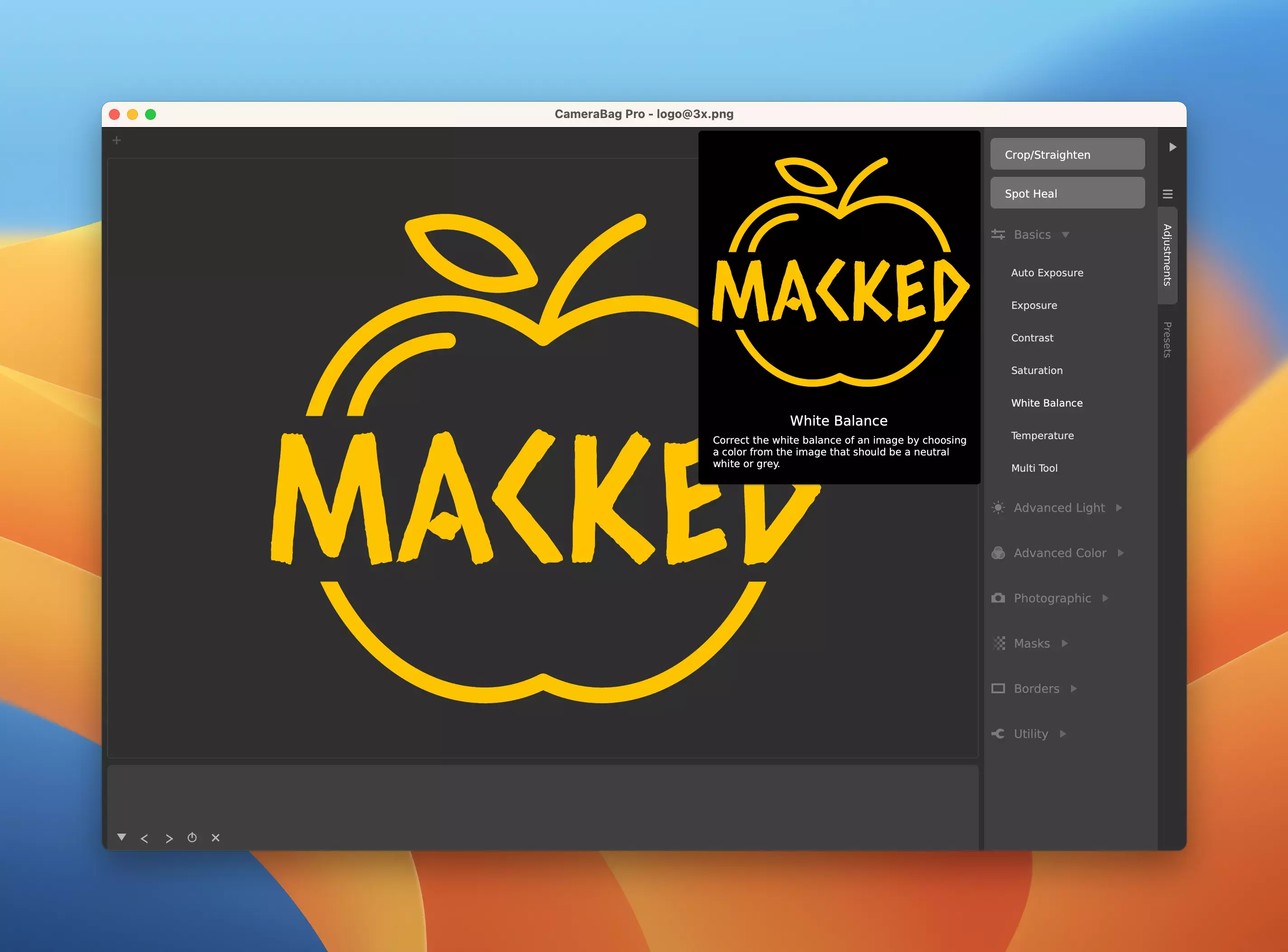Open the hamburger menu icon in the sidebar
Viewport: 1288px width, 952px height.
(x=1168, y=194)
